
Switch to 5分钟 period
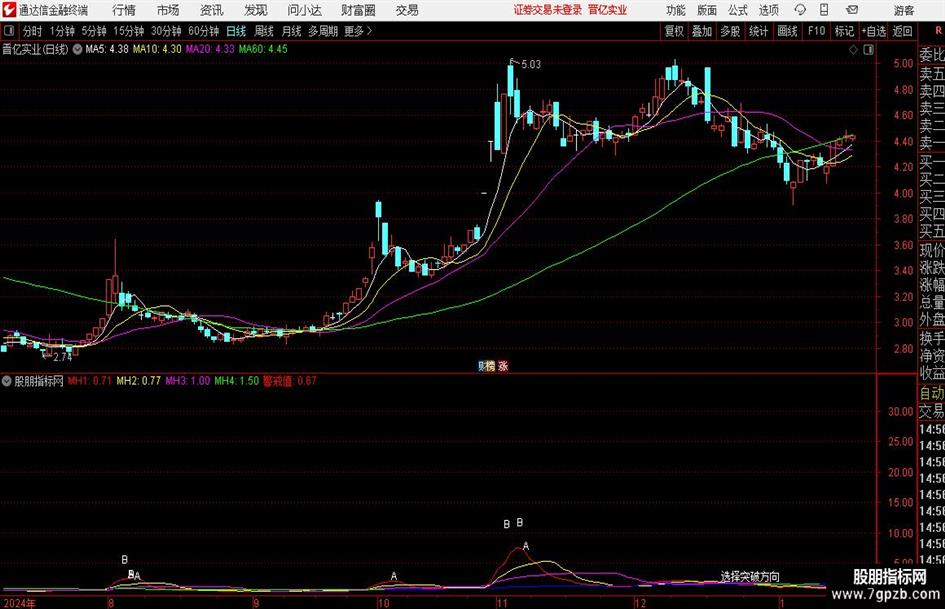click(93, 31)
